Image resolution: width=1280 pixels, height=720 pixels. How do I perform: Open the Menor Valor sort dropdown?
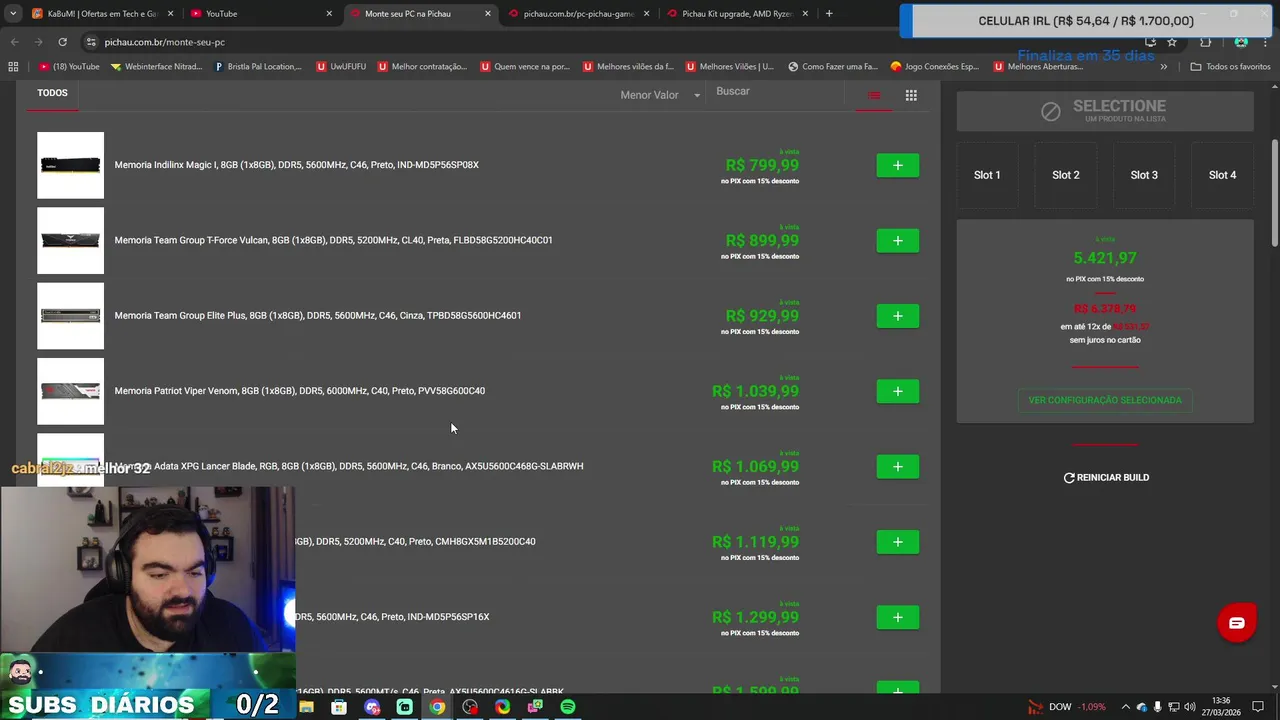click(x=660, y=95)
